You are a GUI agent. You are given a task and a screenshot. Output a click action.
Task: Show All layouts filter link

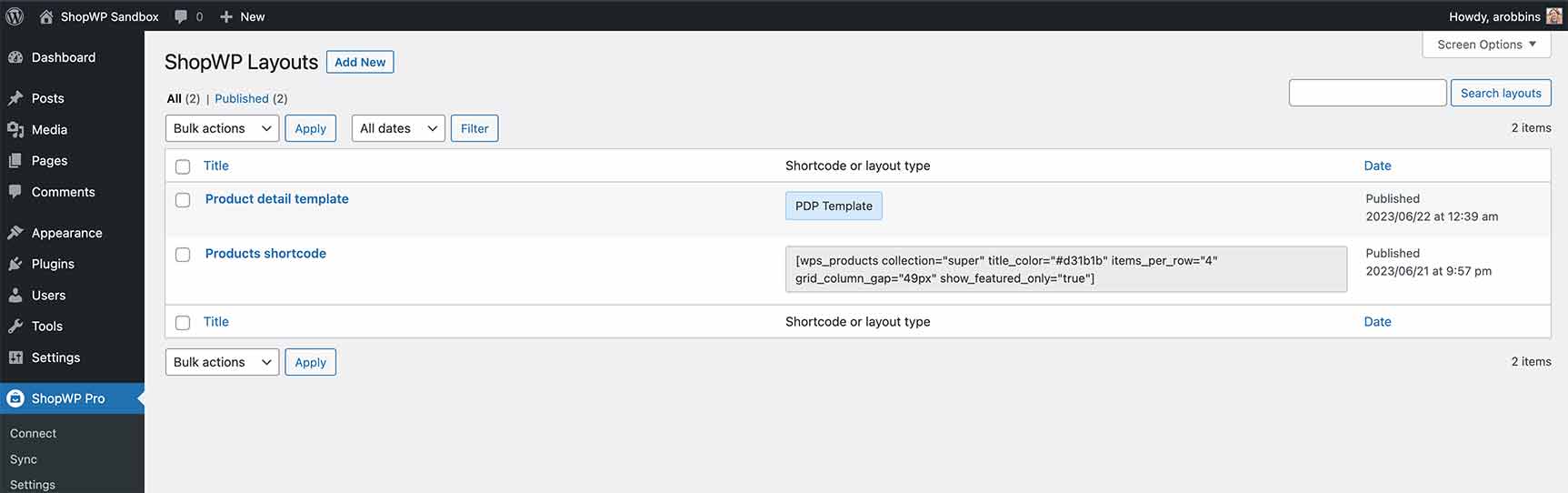pyautogui.click(x=175, y=98)
